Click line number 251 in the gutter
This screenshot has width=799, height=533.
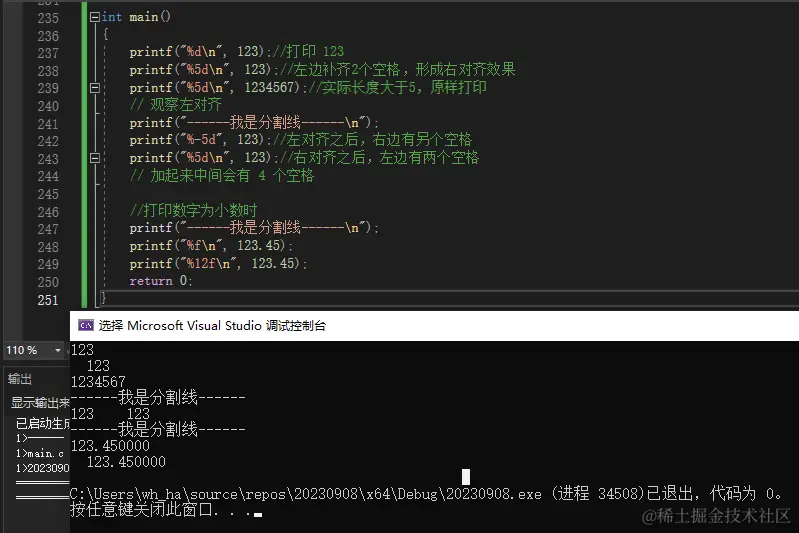[x=48, y=300]
